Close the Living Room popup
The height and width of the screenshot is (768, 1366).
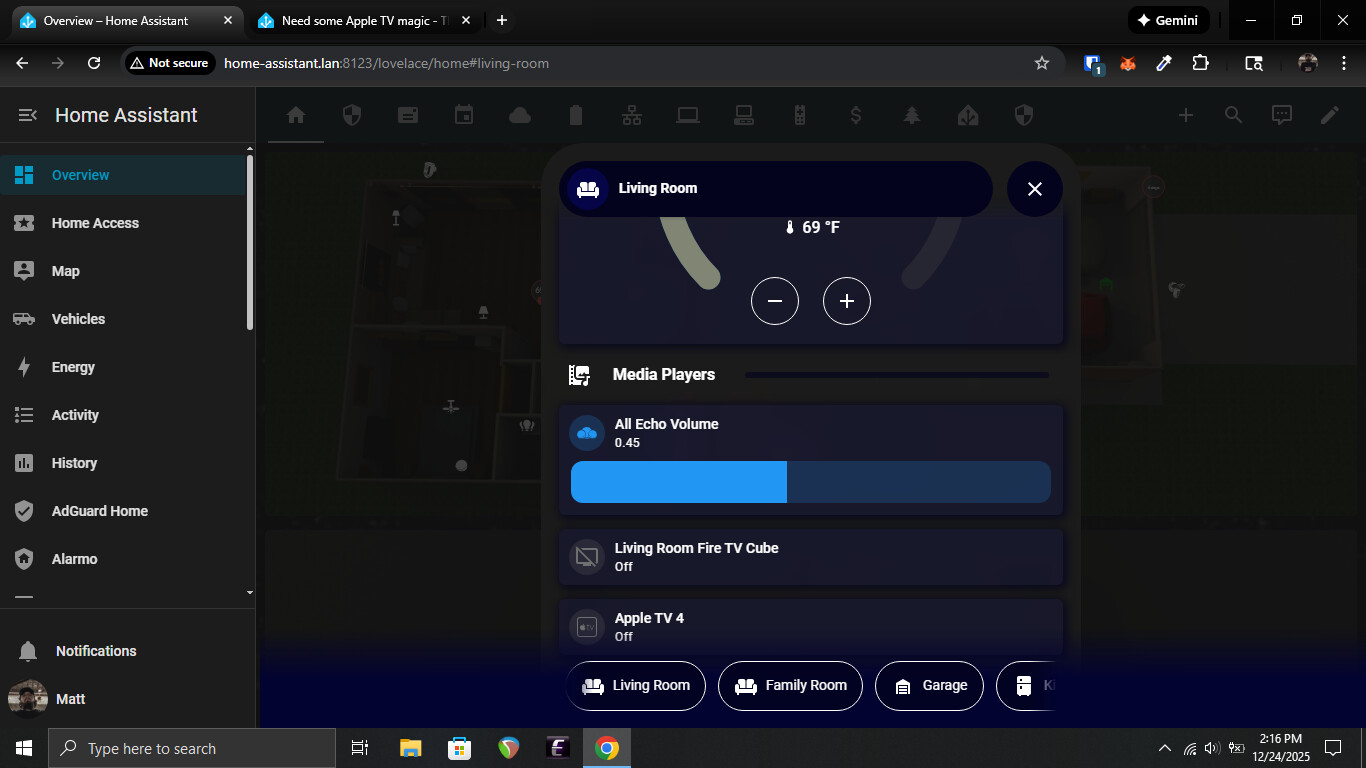(1035, 189)
